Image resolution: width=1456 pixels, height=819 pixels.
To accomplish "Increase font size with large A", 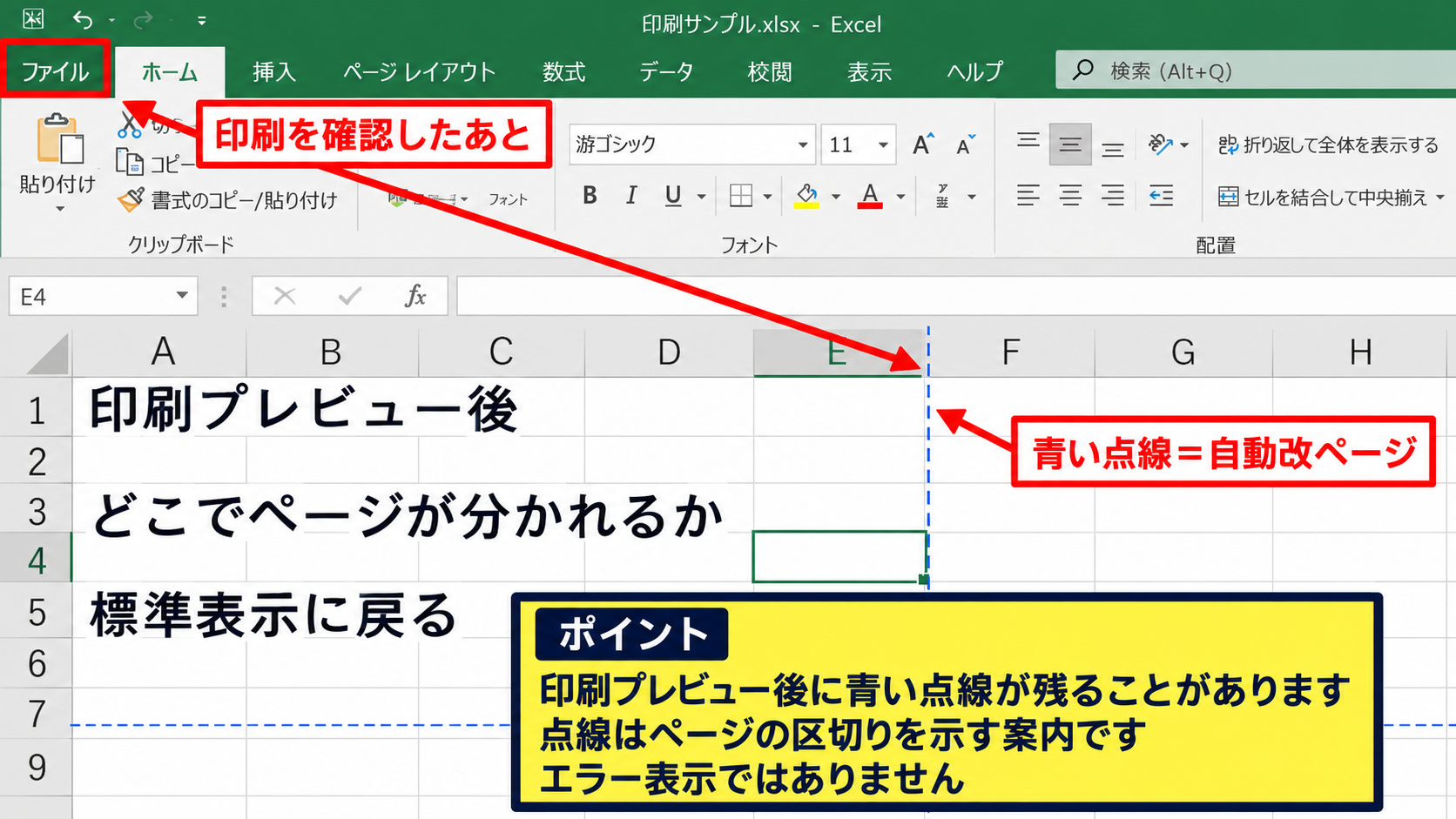I will tap(923, 144).
